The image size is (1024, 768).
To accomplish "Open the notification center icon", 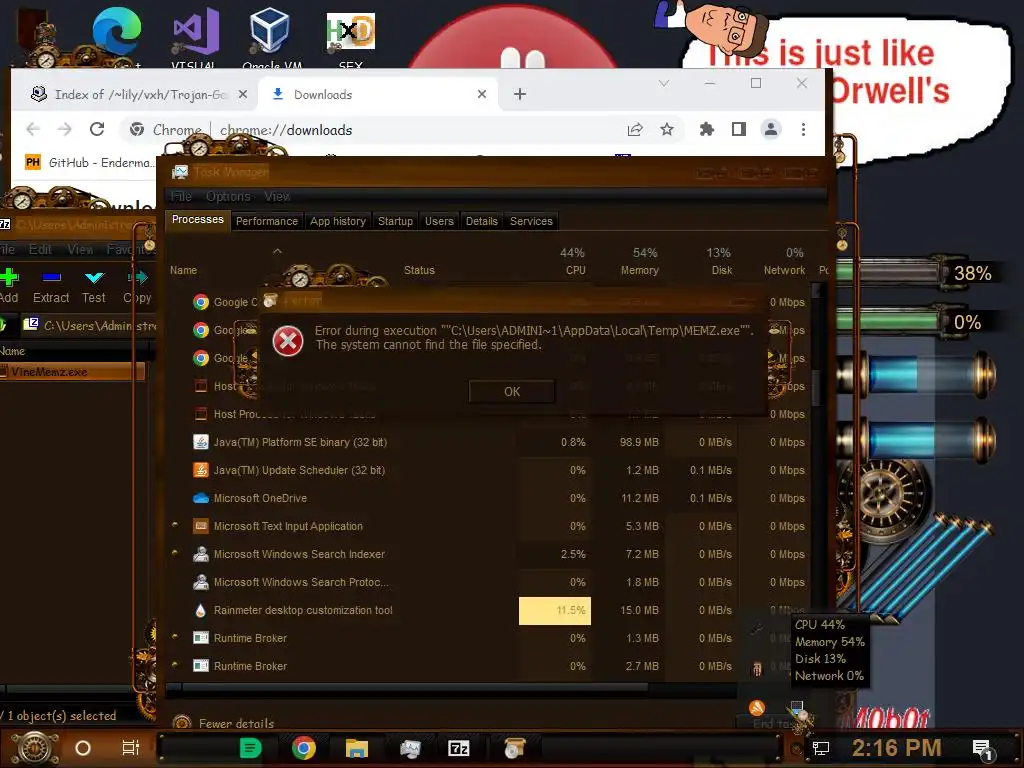I will [983, 749].
